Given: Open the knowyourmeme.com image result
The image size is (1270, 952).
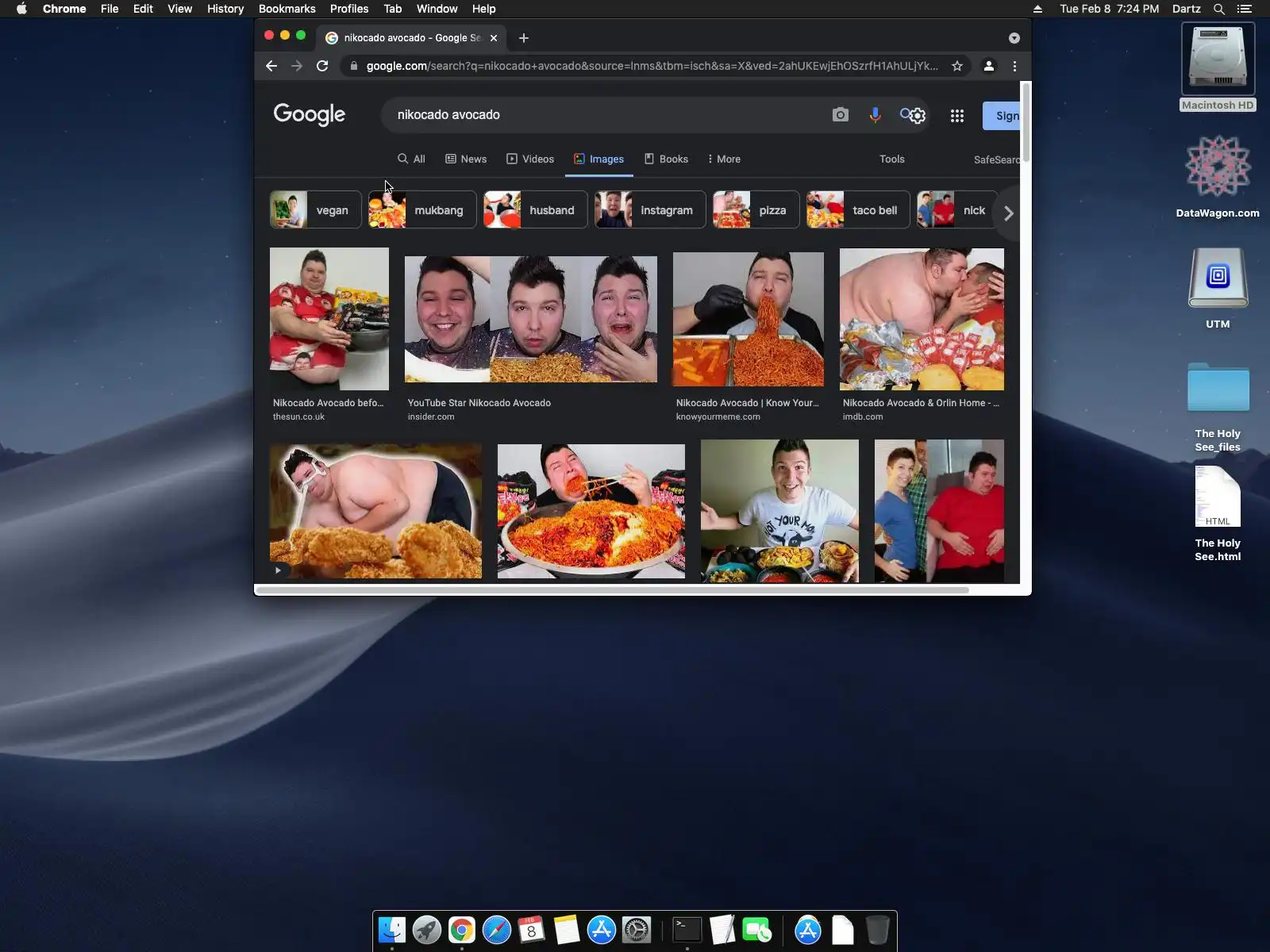Looking at the screenshot, I should [x=749, y=319].
